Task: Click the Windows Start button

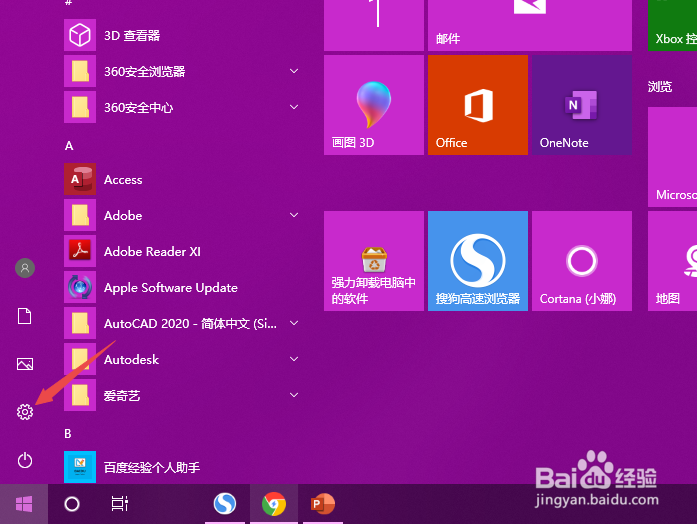Action: (24, 504)
